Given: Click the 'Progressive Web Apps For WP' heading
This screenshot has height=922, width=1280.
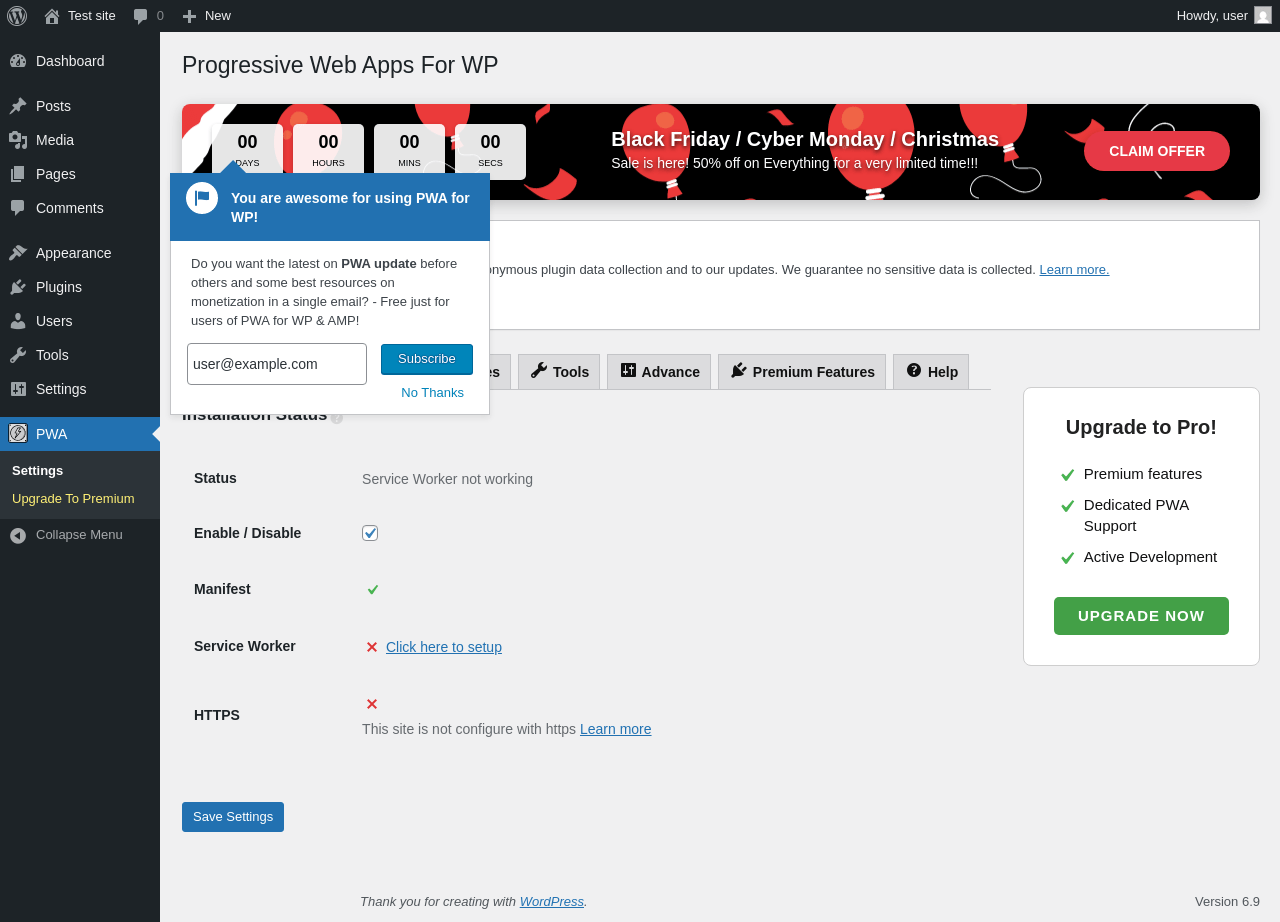Looking at the screenshot, I should 340,65.
